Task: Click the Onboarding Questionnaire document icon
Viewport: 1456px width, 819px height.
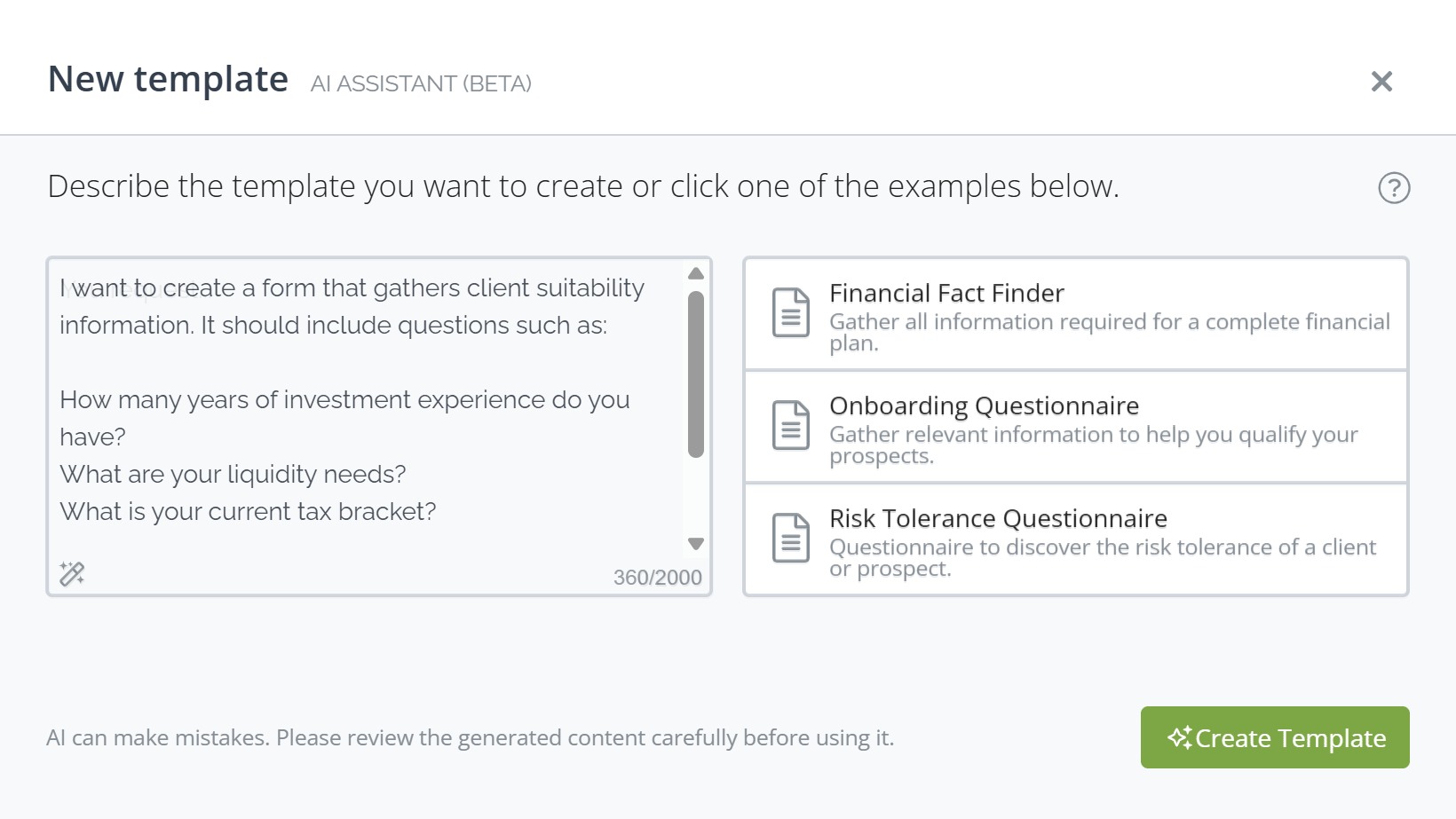Action: [790, 425]
